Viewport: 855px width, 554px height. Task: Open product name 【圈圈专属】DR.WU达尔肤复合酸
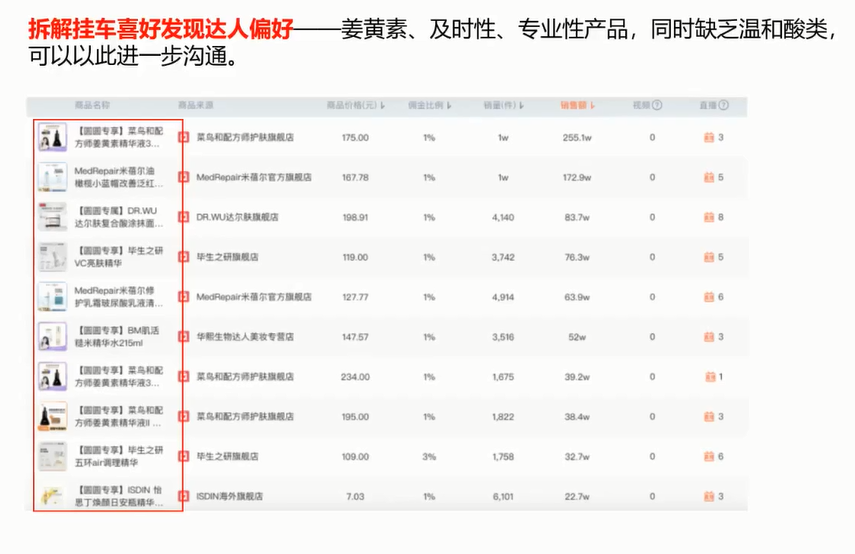118,217
